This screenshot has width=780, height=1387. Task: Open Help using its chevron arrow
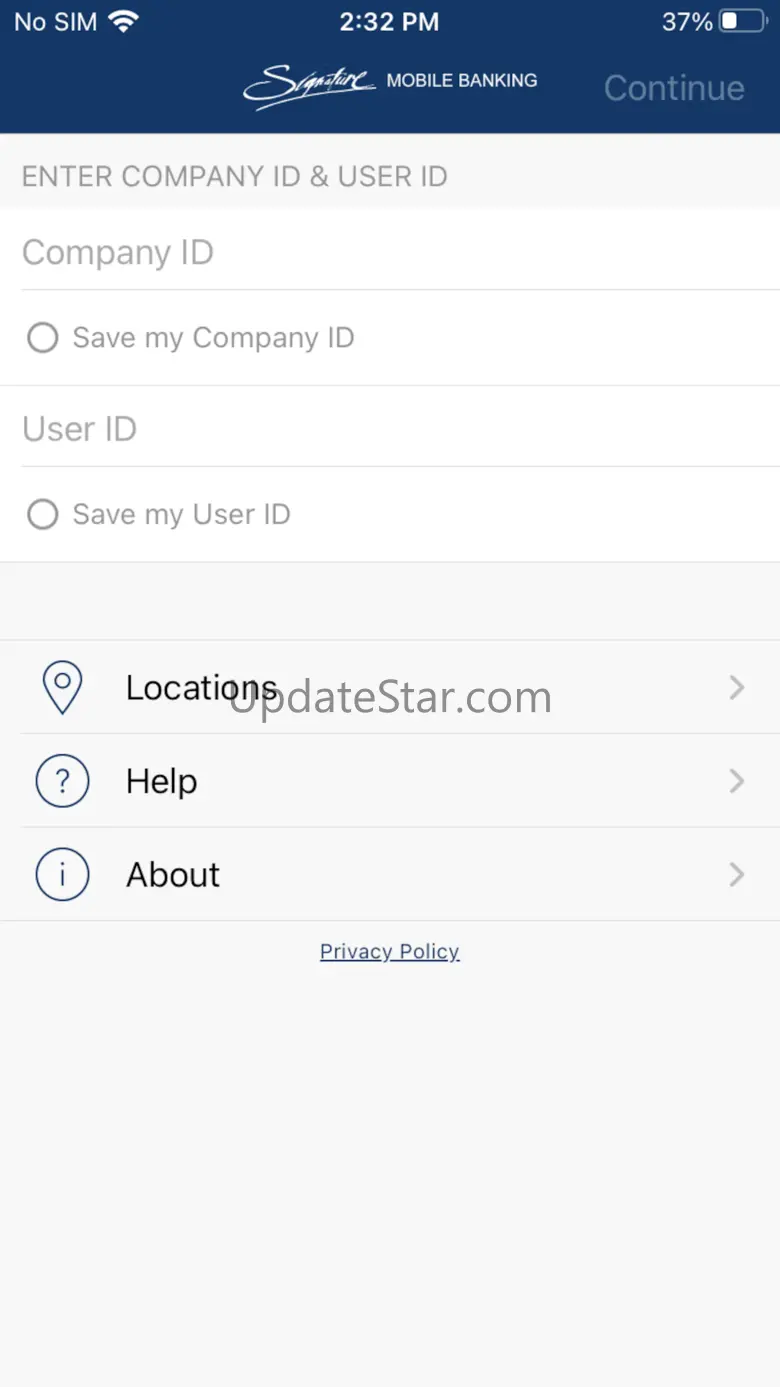737,781
